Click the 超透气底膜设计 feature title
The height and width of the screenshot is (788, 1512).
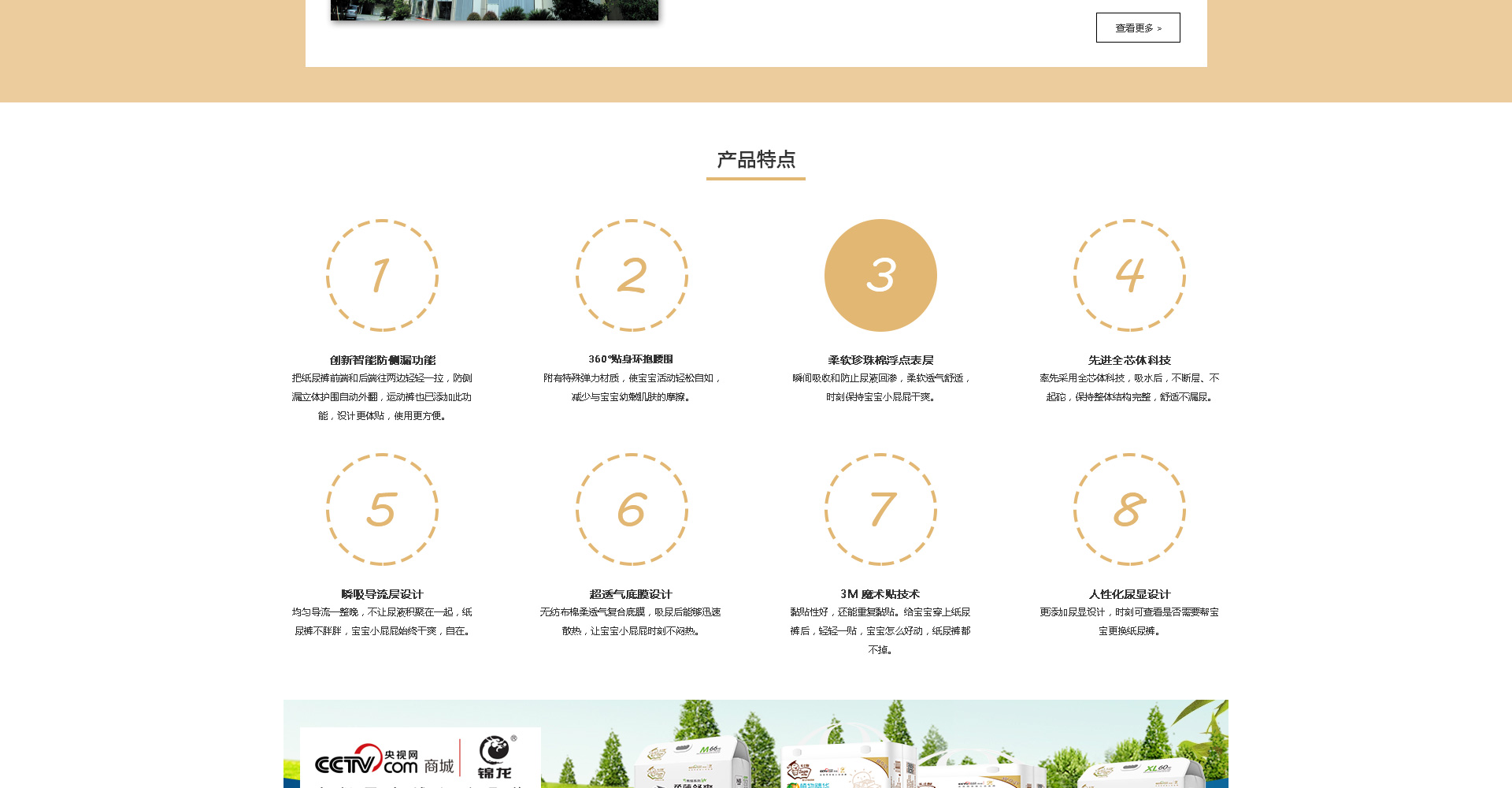point(631,594)
